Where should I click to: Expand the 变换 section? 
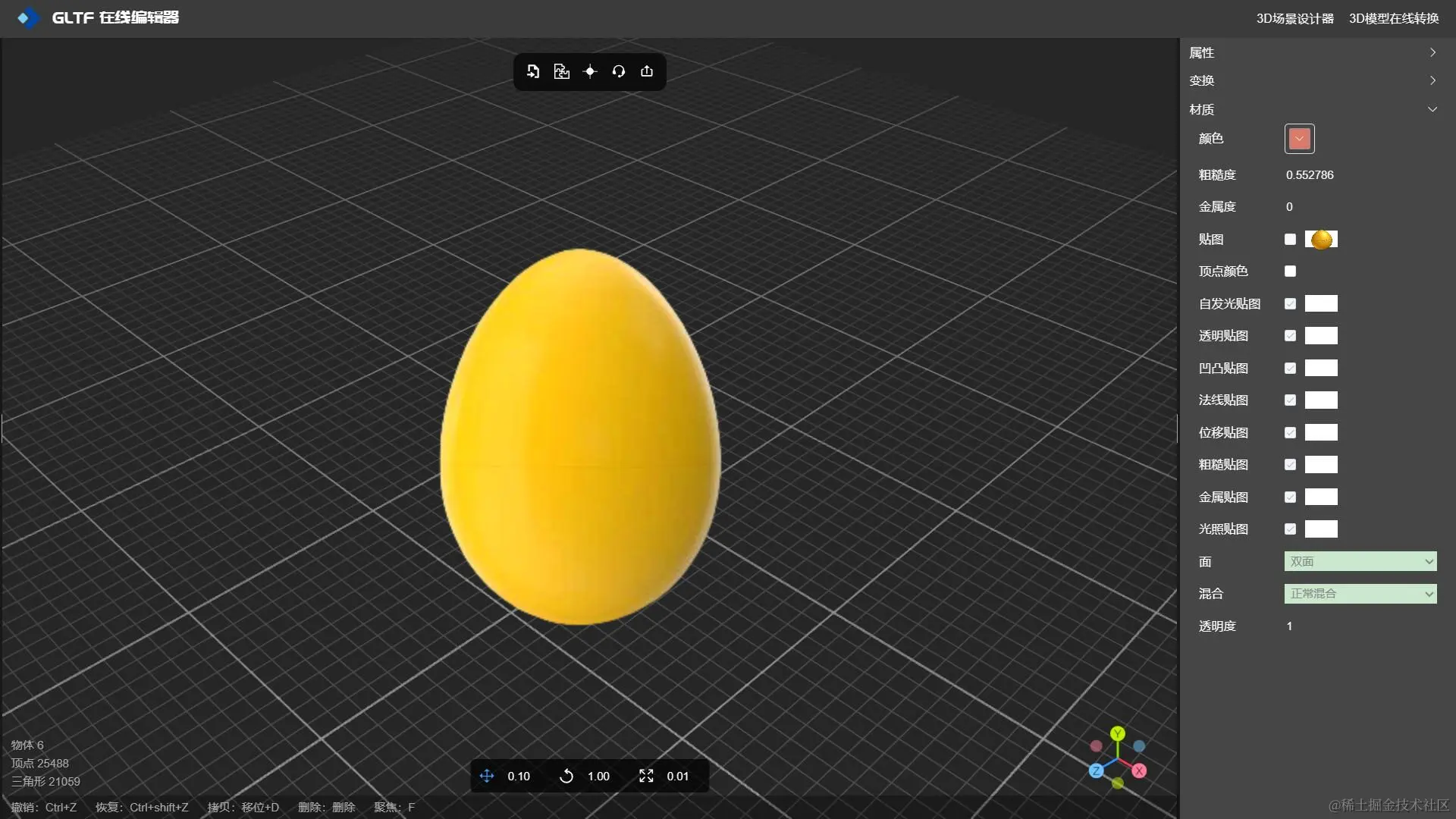pyautogui.click(x=1313, y=80)
